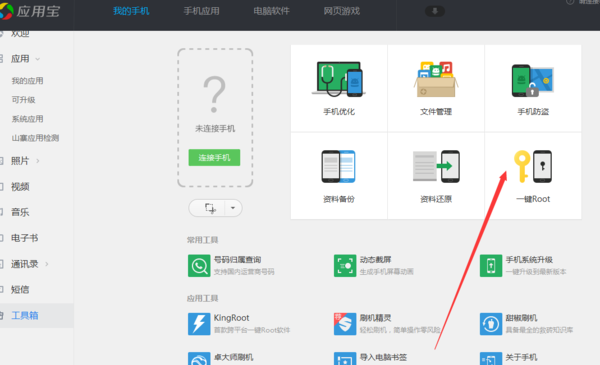
Task: Switch to 网页游戏 tab
Action: pos(342,11)
